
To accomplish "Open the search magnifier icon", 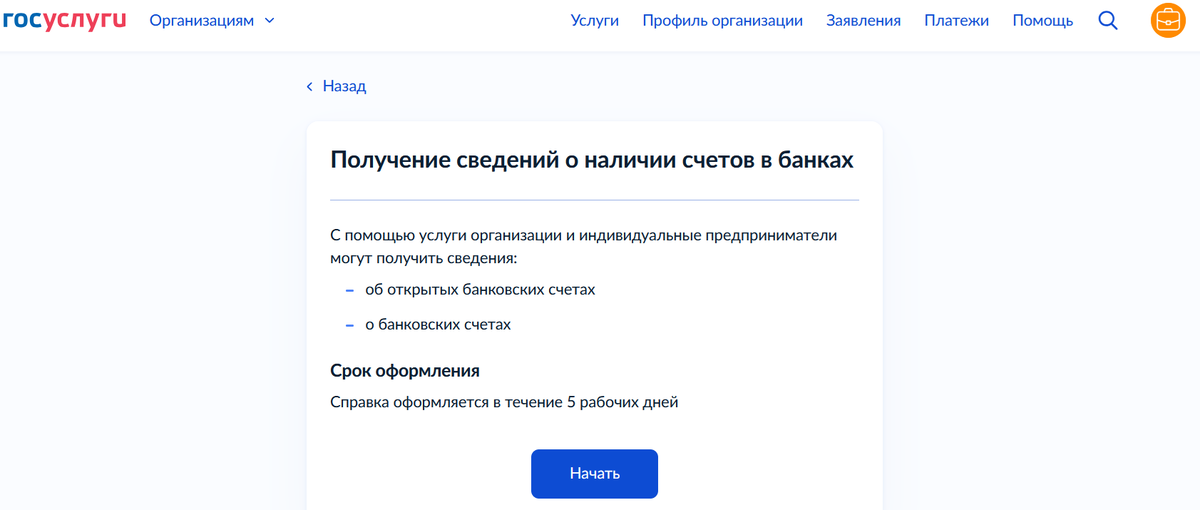I will coord(1108,20).
